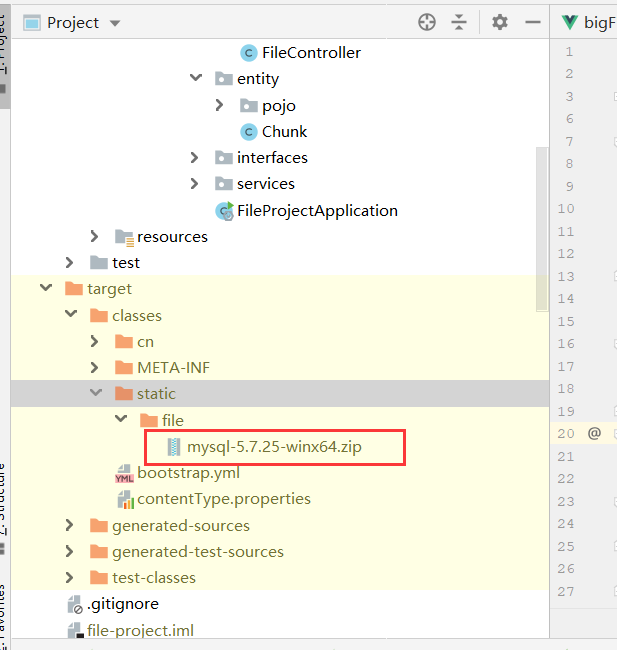Click the META-INF folder icon
This screenshot has height=650, width=617.
(124, 368)
